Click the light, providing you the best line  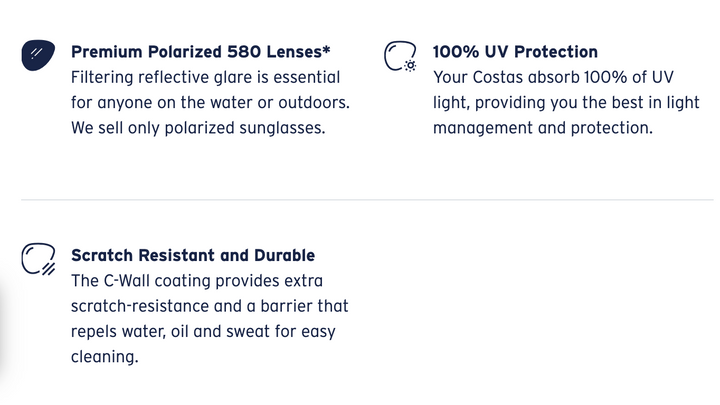click(566, 102)
